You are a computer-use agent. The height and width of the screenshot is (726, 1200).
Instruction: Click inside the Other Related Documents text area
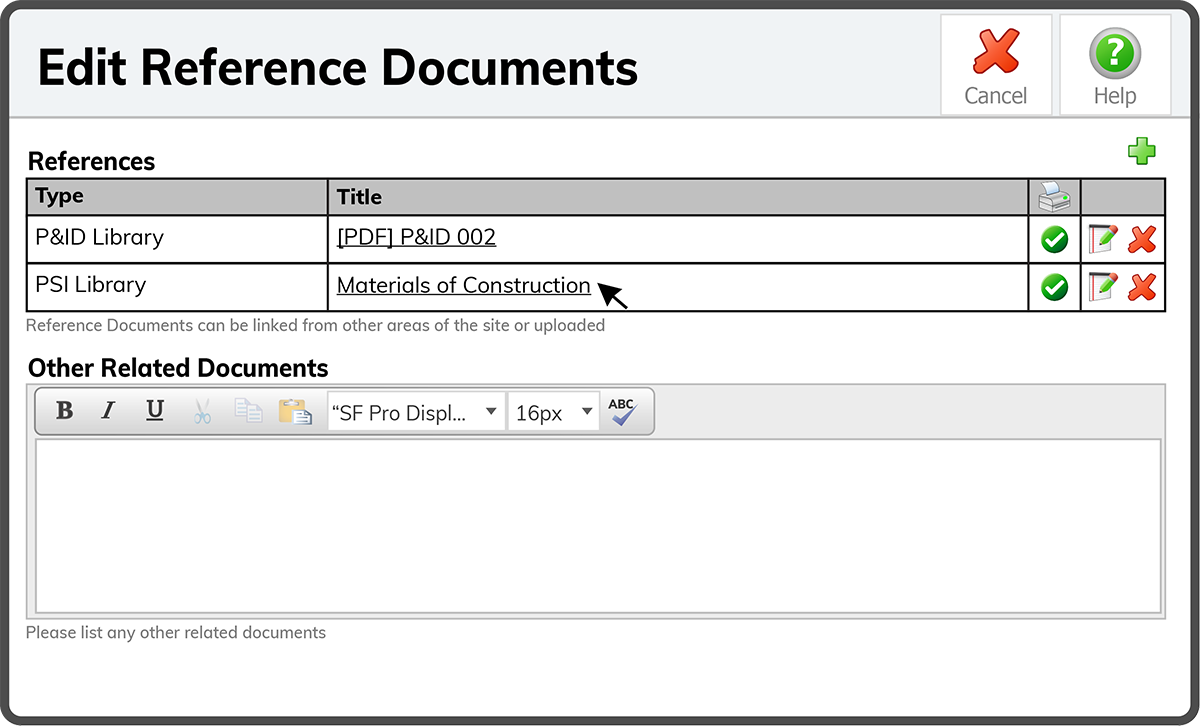click(598, 526)
